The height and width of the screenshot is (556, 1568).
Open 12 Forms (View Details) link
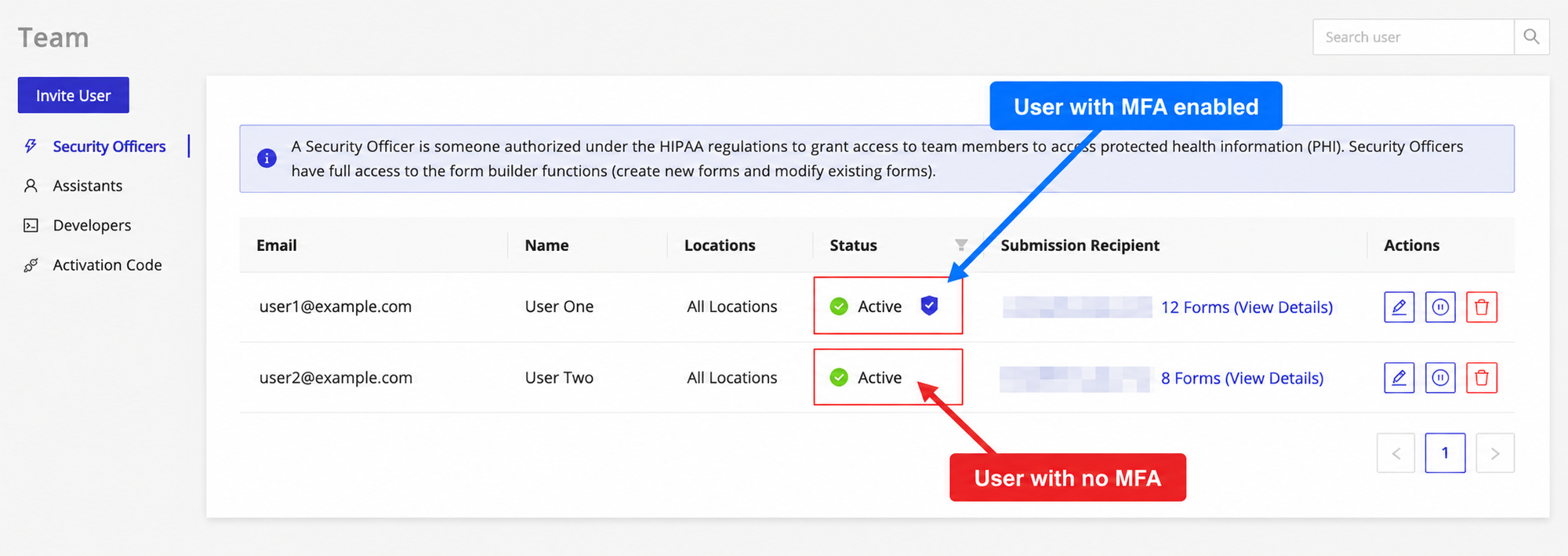point(1247,307)
